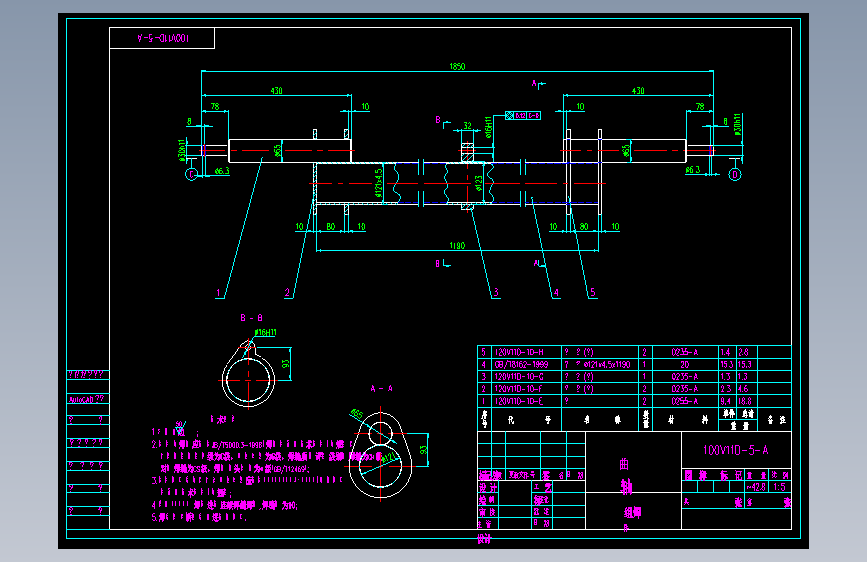Click part callout number 2

[287, 293]
